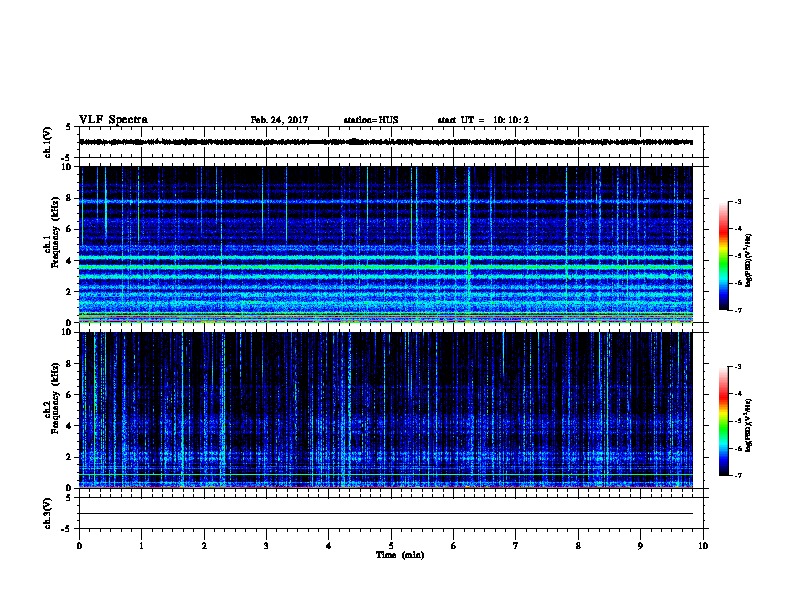792x612 pixels.
Task: Click the "-7" tick on ch.2 colorbar
Action: pos(737,476)
